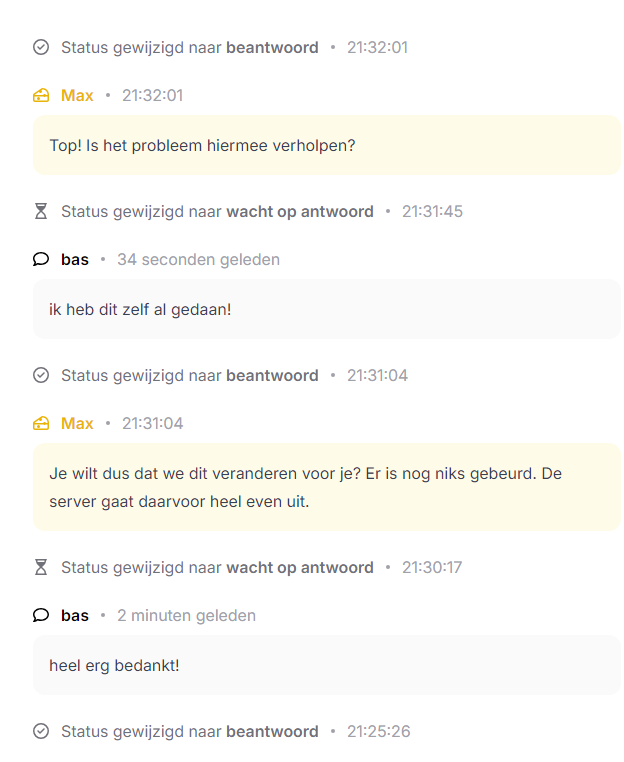Click hourglass icon beside 21:31:45 status
The width and height of the screenshot is (624, 762).
pos(41,211)
